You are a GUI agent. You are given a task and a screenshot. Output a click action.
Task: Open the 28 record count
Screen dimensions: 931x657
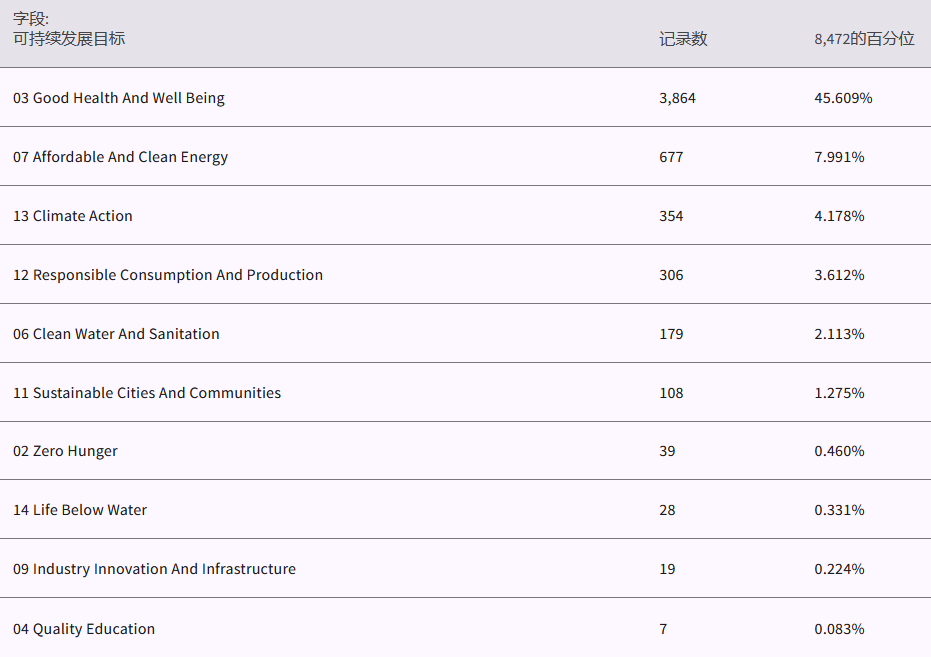(x=667, y=510)
